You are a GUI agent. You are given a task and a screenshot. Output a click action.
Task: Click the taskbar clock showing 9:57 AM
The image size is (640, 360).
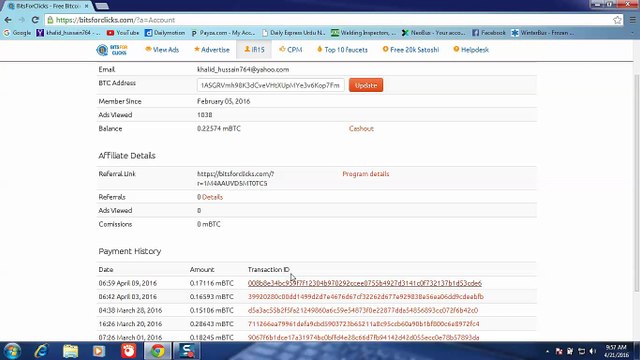point(616,351)
